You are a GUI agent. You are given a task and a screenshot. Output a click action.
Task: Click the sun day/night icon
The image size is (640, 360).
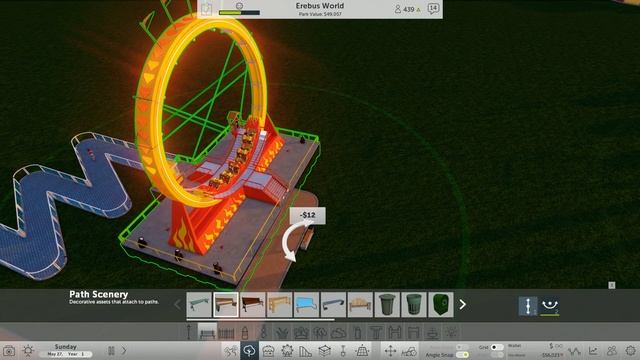28,351
